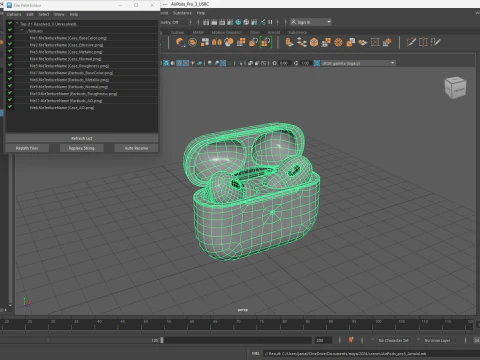The width and height of the screenshot is (480, 360).
Task: Click the Insert Edge Loop shelf icon
Action: 423,42
